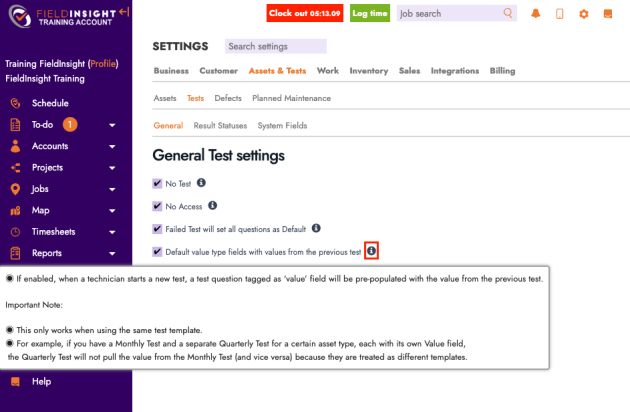
Task: Expand the Accounts menu arrow
Action: (112, 146)
